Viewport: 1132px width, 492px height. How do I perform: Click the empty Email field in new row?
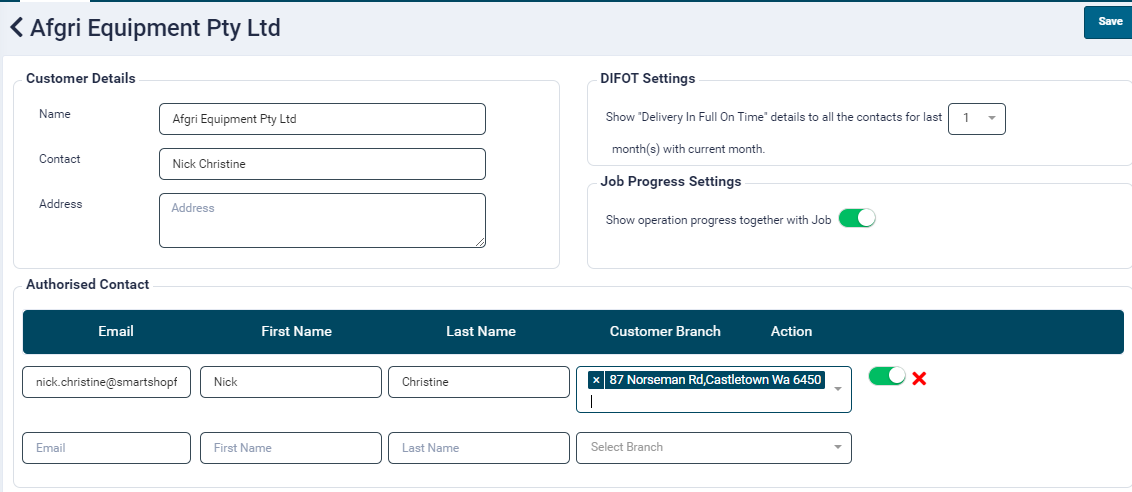coord(106,448)
